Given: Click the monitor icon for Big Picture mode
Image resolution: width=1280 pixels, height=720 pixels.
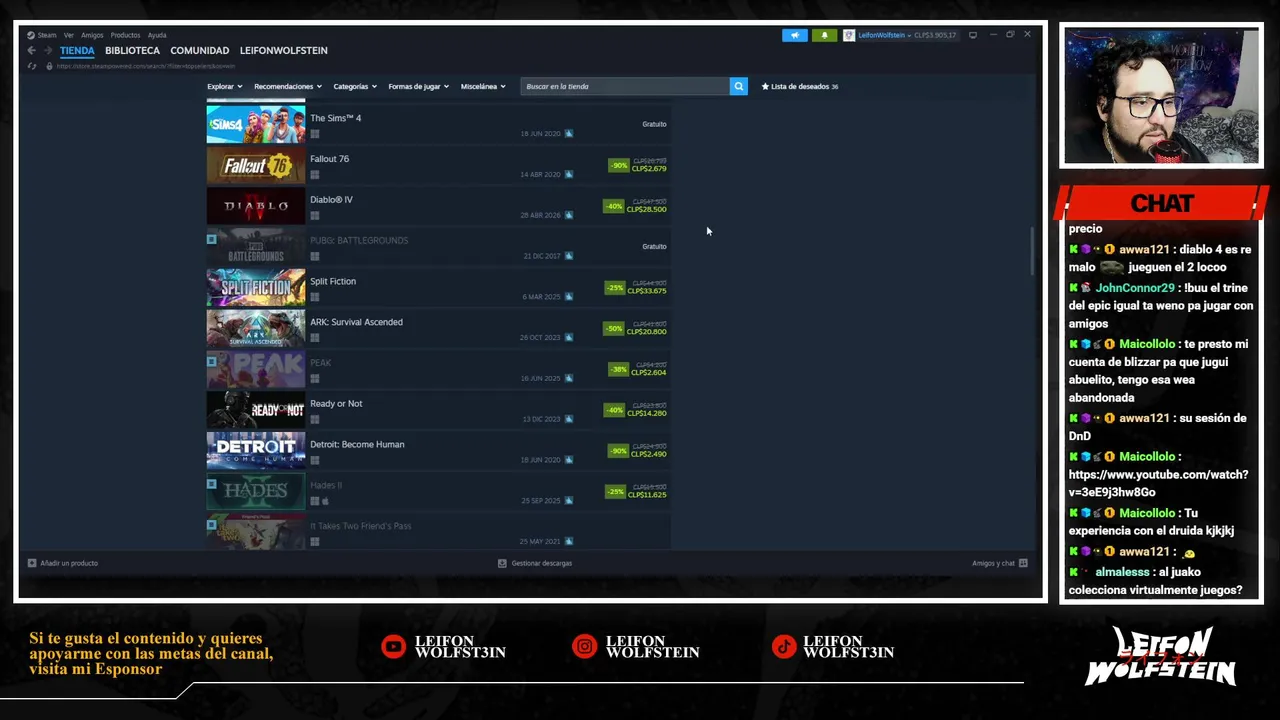Looking at the screenshot, I should [x=973, y=35].
